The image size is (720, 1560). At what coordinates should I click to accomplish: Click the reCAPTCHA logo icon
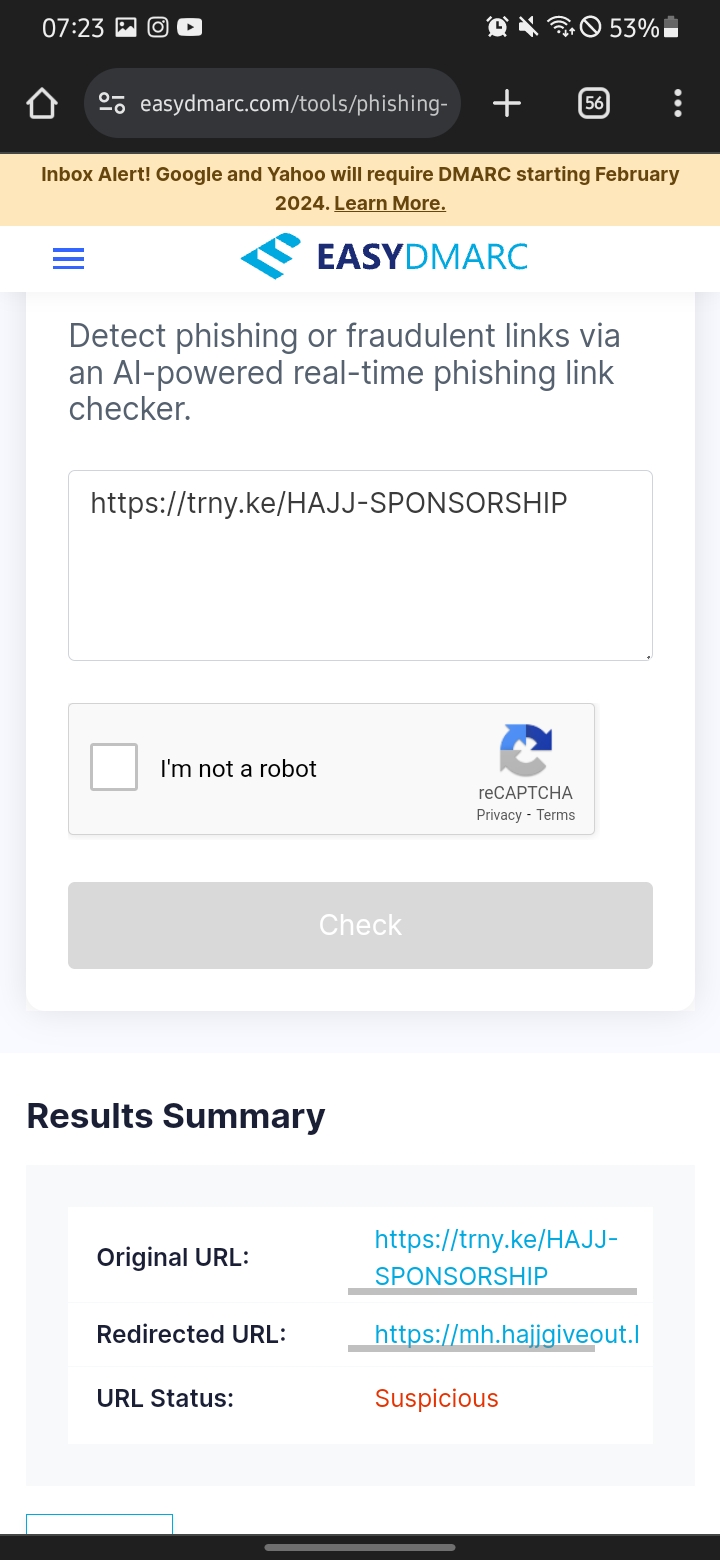[526, 750]
